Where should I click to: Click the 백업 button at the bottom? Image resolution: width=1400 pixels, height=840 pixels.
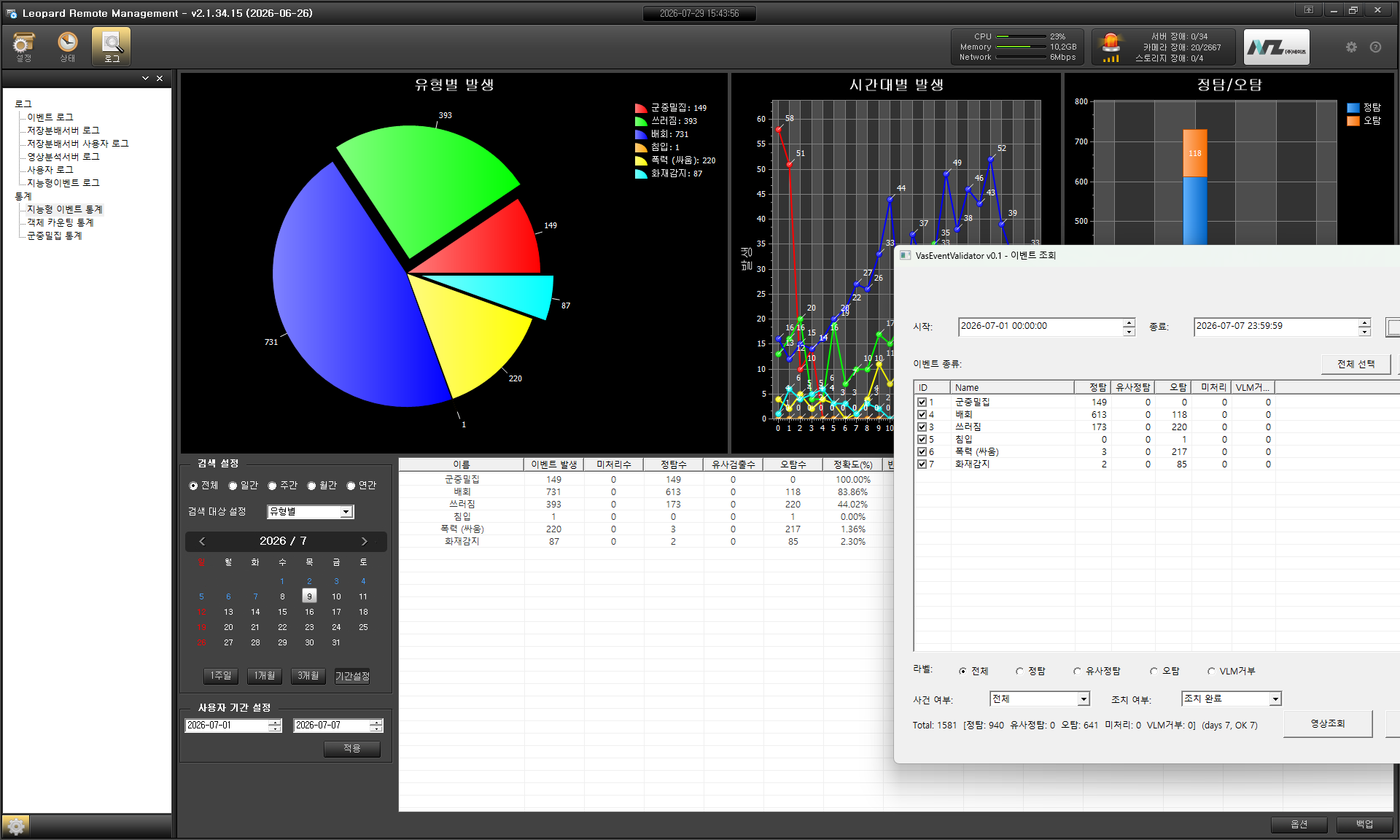coord(1365,824)
